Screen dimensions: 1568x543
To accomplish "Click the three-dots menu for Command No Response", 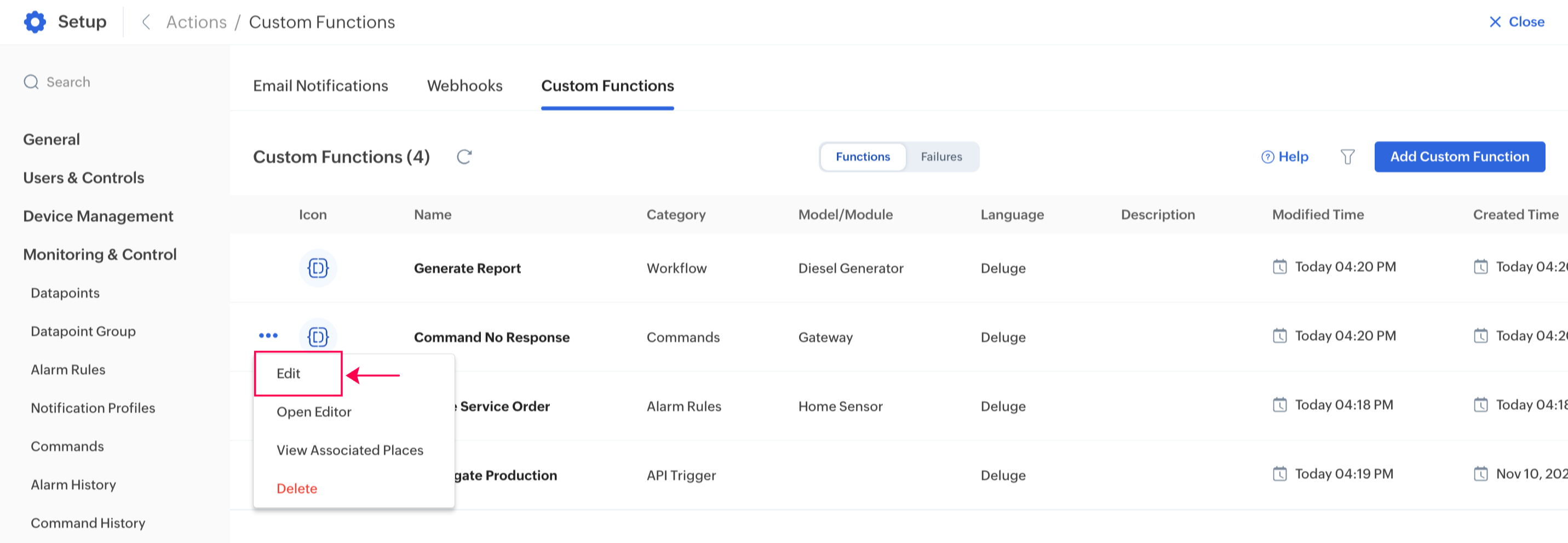I will (268, 335).
